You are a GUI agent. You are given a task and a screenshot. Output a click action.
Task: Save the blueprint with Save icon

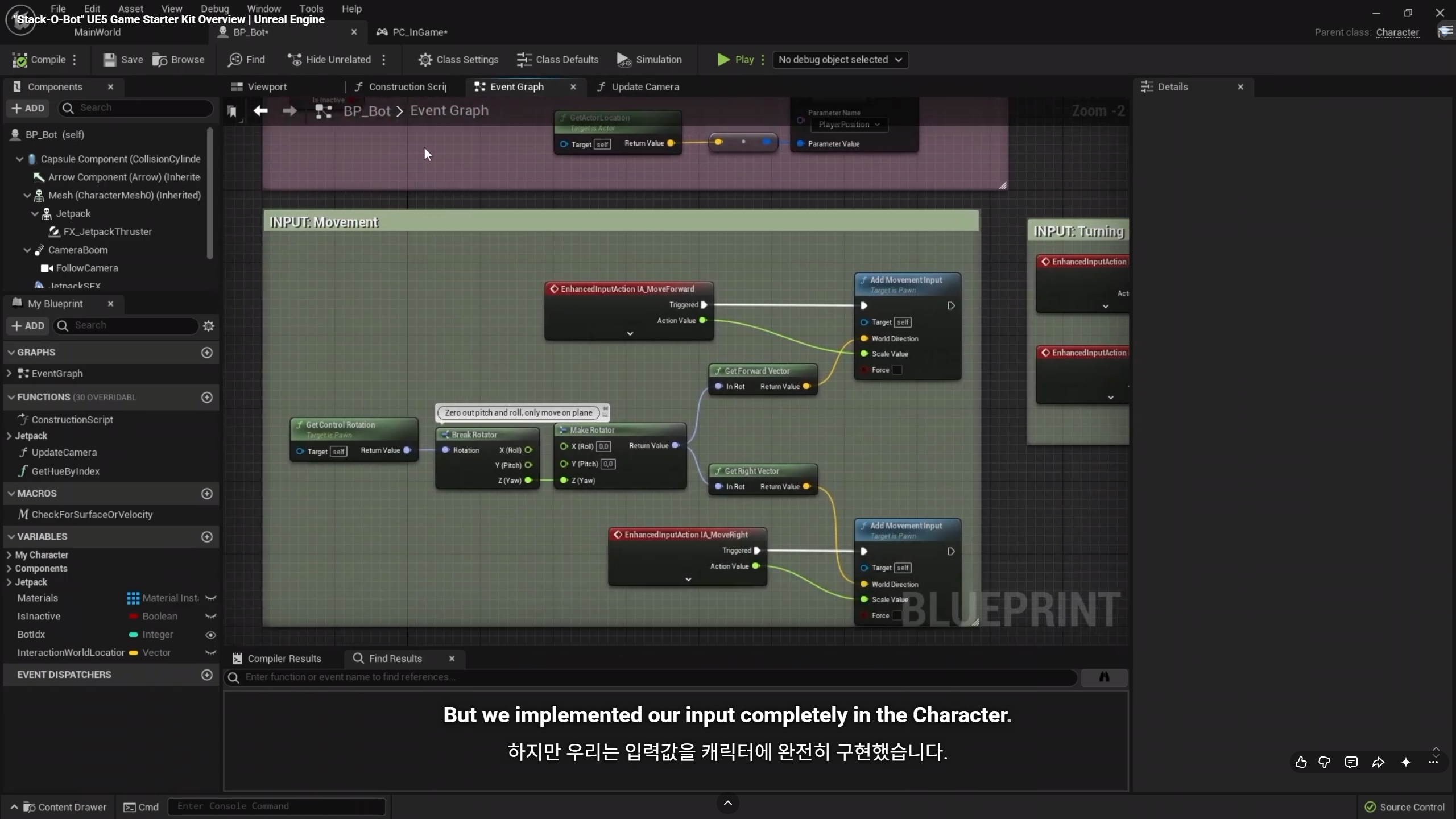pyautogui.click(x=123, y=60)
